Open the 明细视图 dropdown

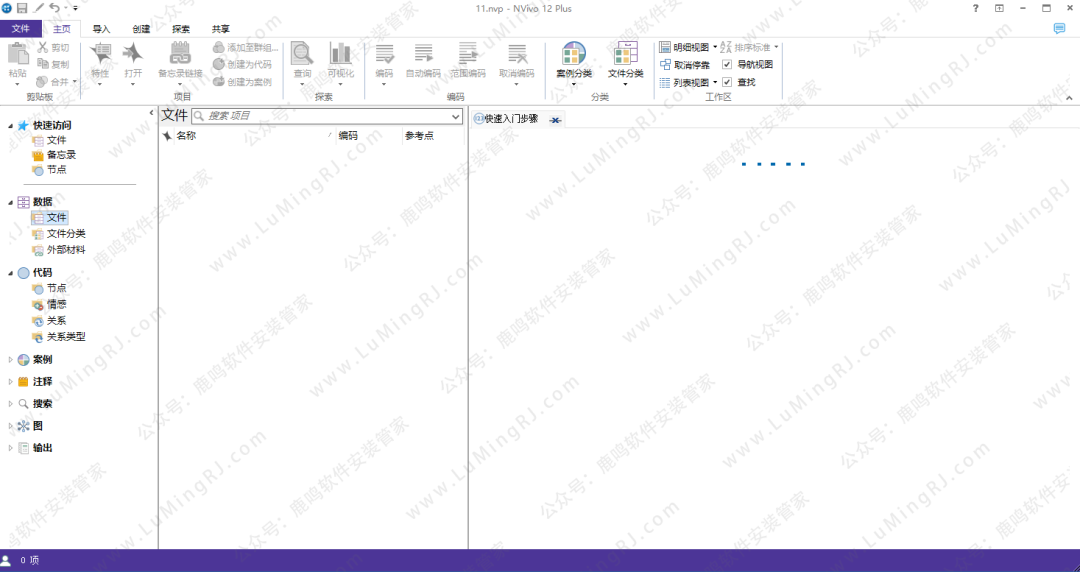click(x=715, y=47)
